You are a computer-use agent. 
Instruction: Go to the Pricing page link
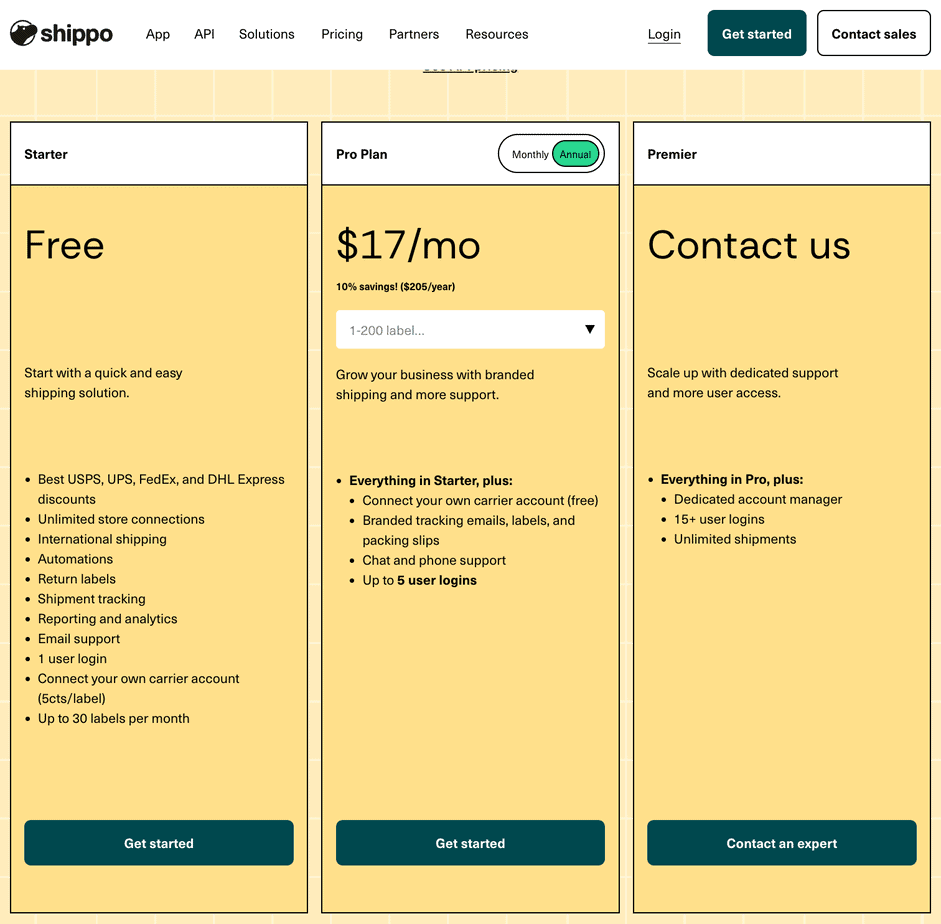[x=342, y=34]
